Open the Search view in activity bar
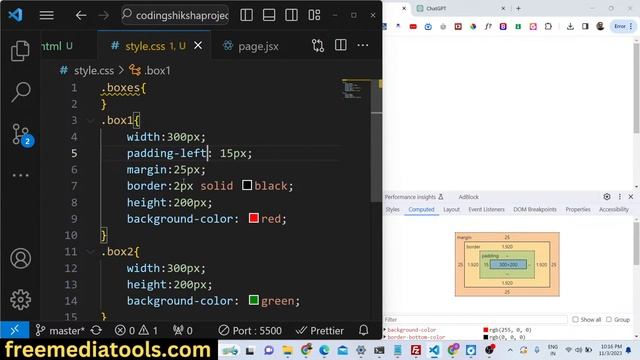640x360 pixels. click(x=20, y=92)
